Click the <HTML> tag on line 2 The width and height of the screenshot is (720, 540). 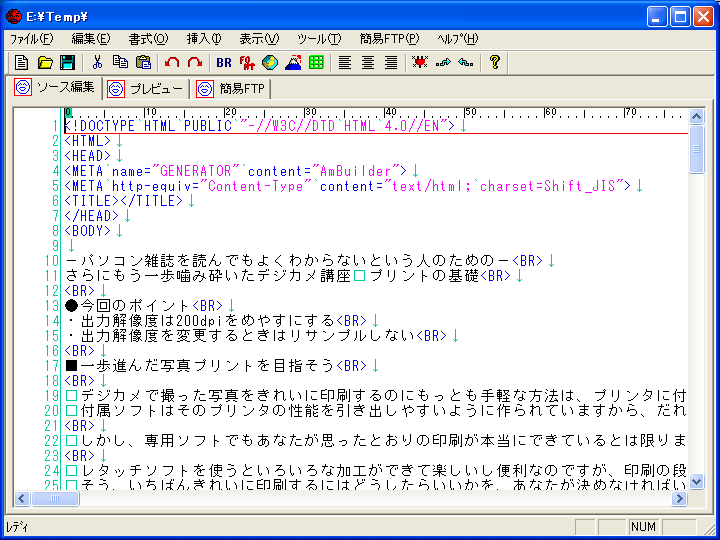(x=88, y=141)
